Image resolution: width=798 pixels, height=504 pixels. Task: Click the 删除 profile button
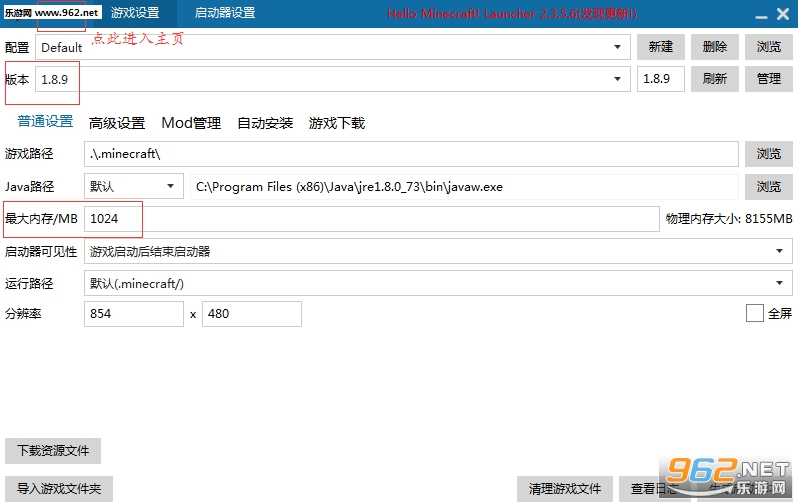714,47
